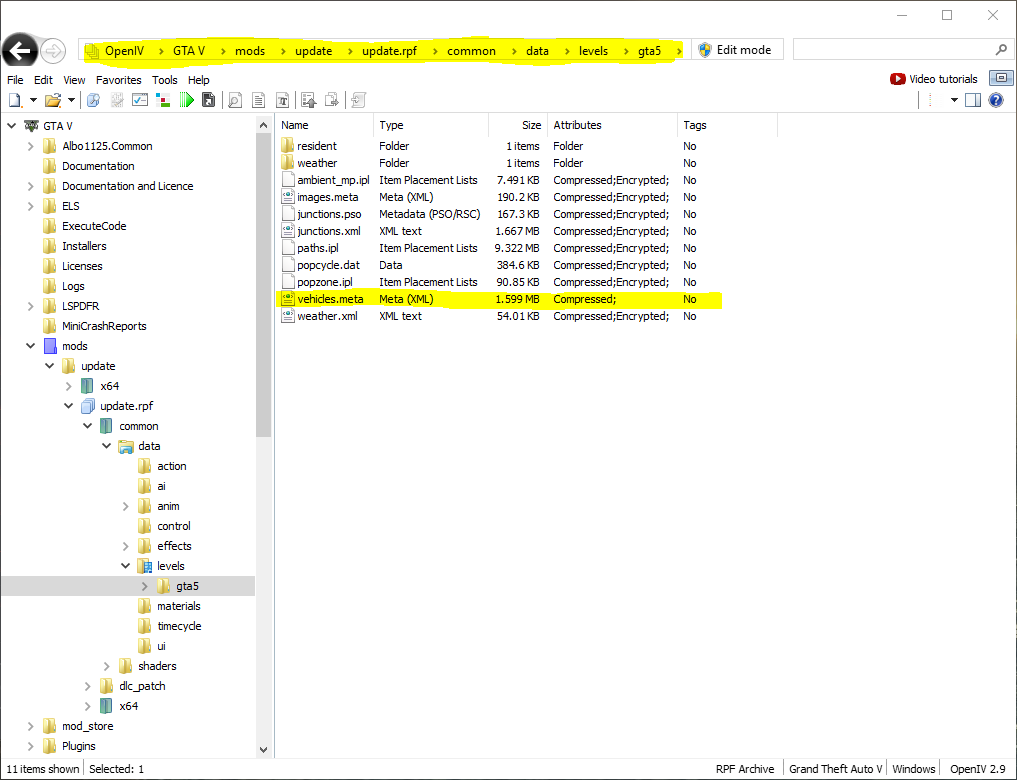The width and height of the screenshot is (1017, 780).
Task: Open the View menu
Action: coord(74,80)
